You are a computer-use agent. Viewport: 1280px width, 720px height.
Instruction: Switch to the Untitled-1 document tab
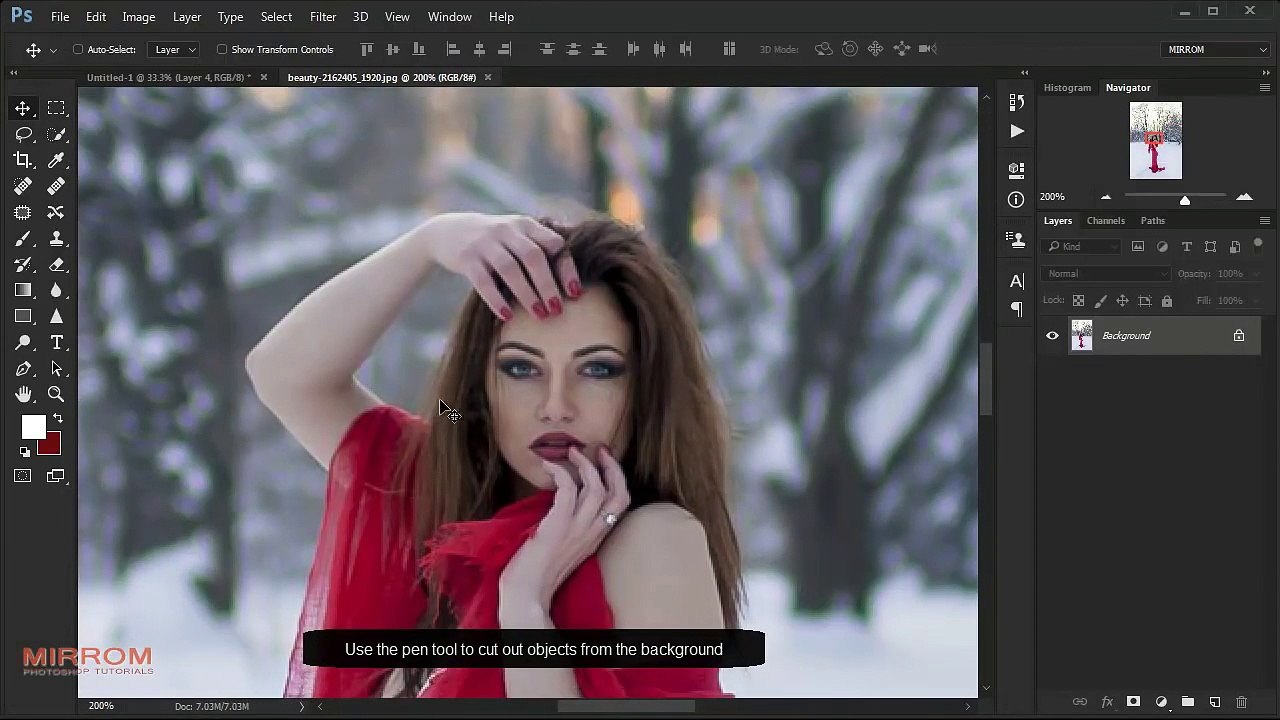[169, 77]
